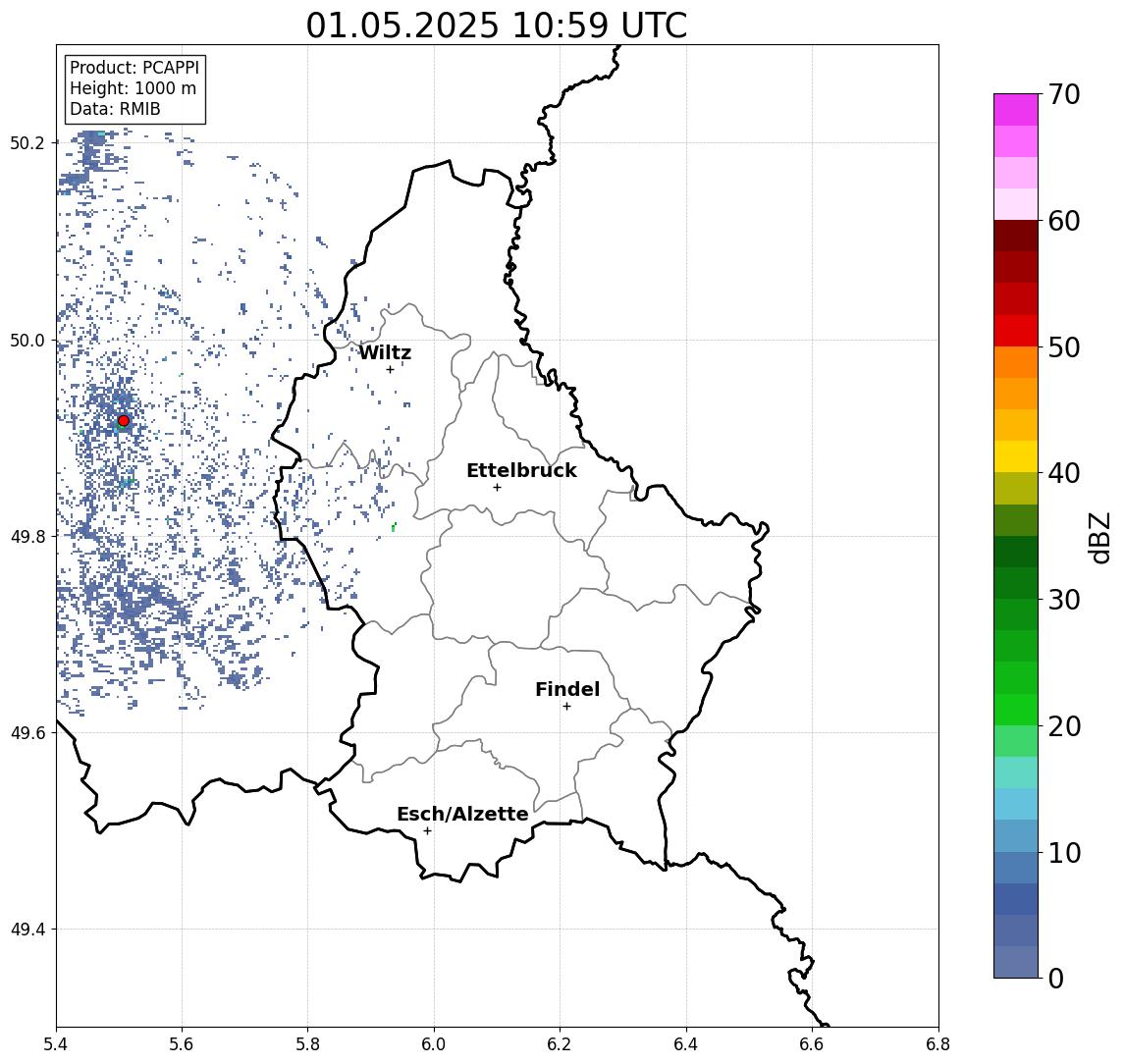Click the colorbar tick label 70

tap(1064, 94)
